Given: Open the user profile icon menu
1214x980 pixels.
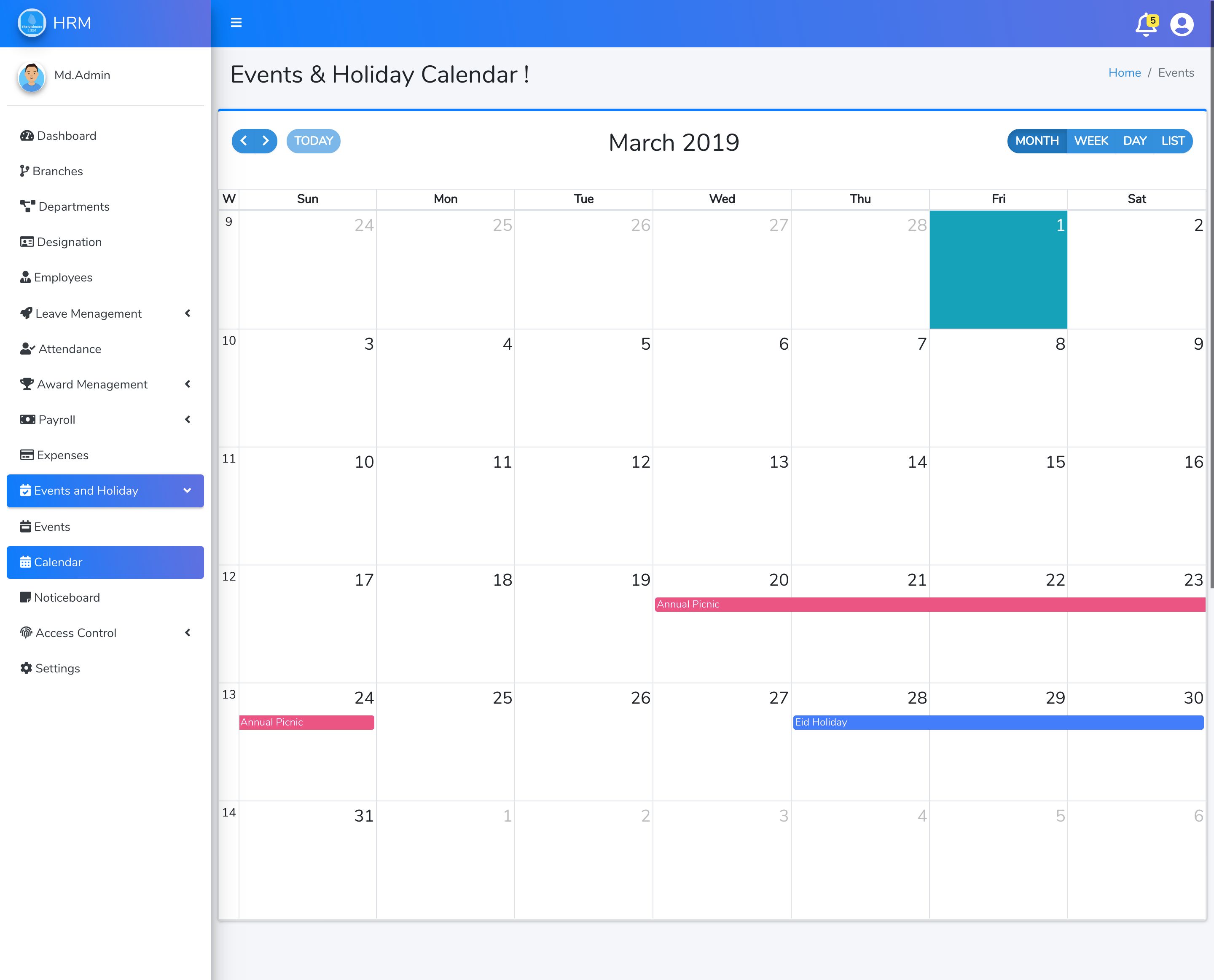Looking at the screenshot, I should coord(1181,24).
